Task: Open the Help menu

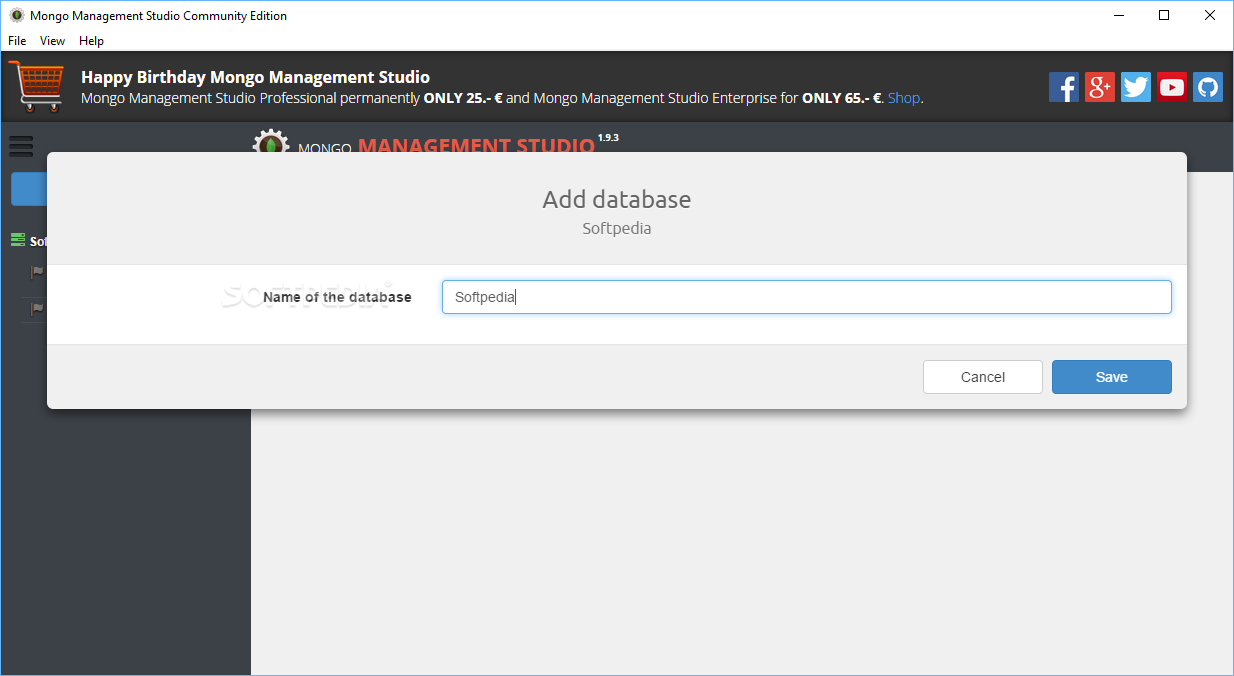Action: click(x=91, y=41)
